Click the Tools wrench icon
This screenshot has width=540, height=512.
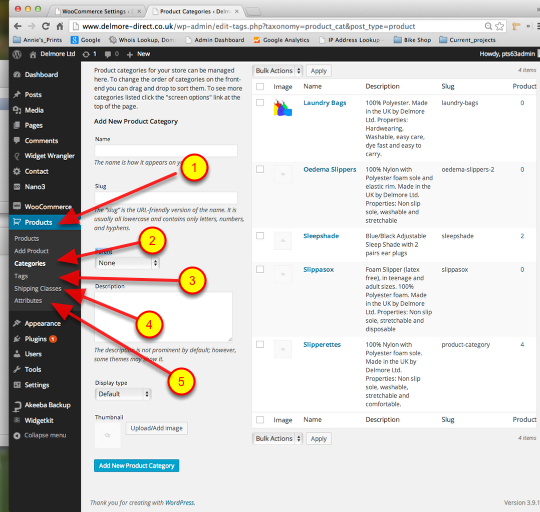(x=17, y=369)
